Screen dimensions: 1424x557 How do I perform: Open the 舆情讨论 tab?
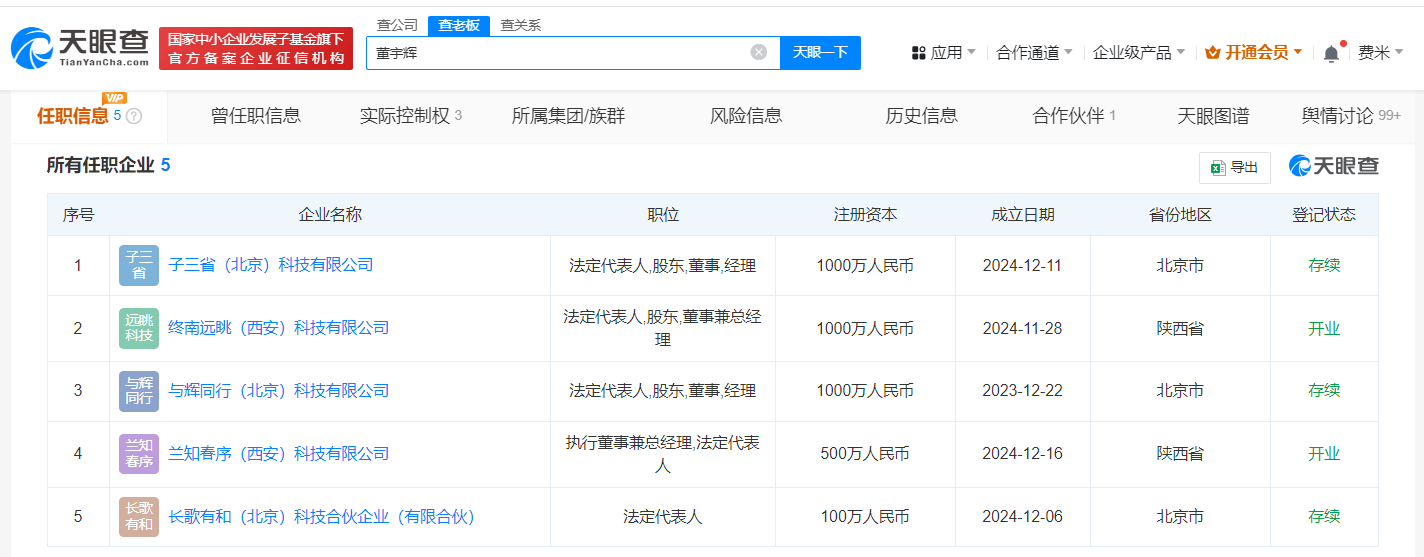(x=1351, y=116)
